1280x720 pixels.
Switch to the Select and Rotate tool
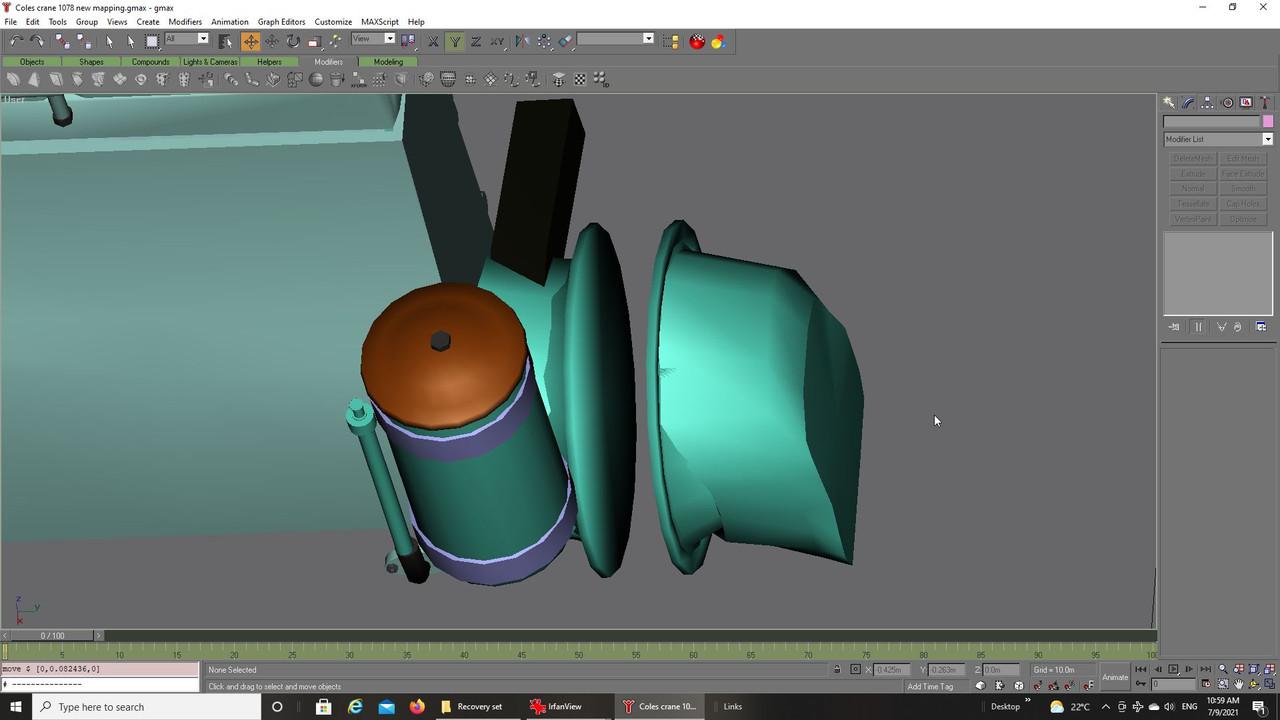pyautogui.click(x=292, y=41)
